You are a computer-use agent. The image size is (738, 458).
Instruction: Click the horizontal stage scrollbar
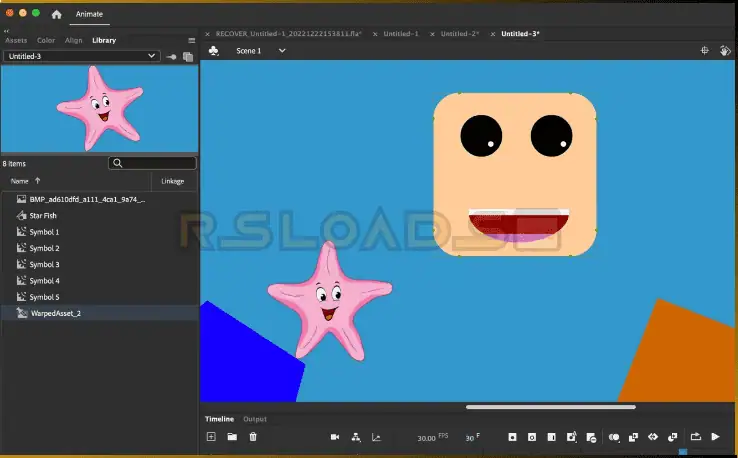(550, 407)
